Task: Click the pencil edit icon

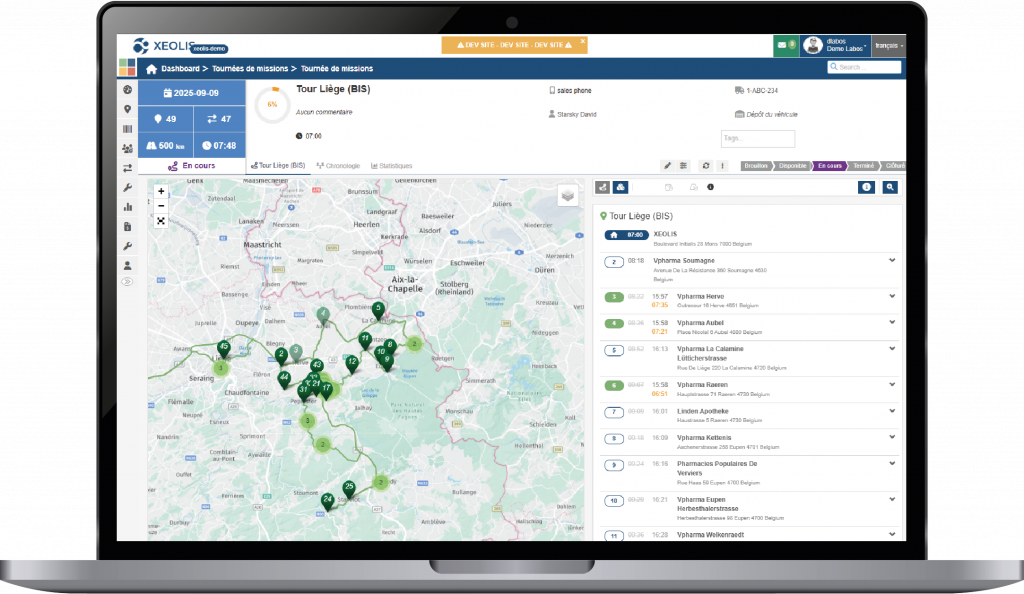Action: point(667,166)
